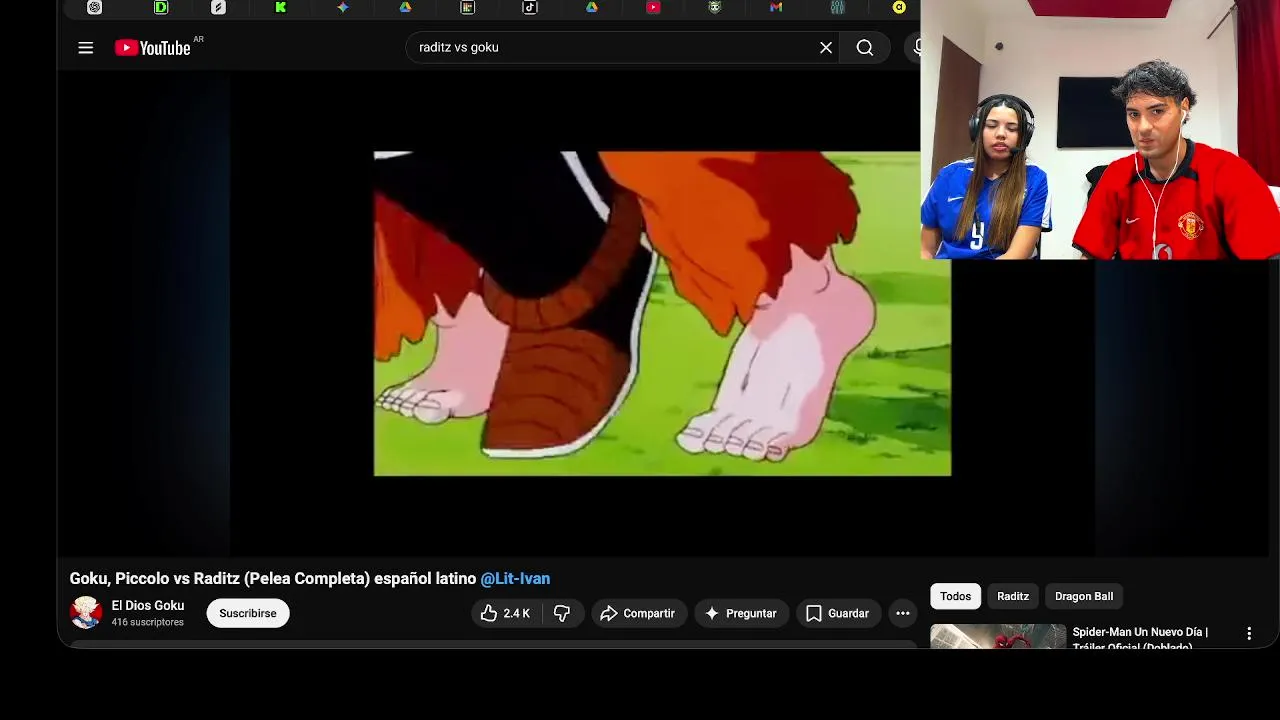Subscribe with the Suscribirse button
This screenshot has height=720, width=1280.
(248, 613)
